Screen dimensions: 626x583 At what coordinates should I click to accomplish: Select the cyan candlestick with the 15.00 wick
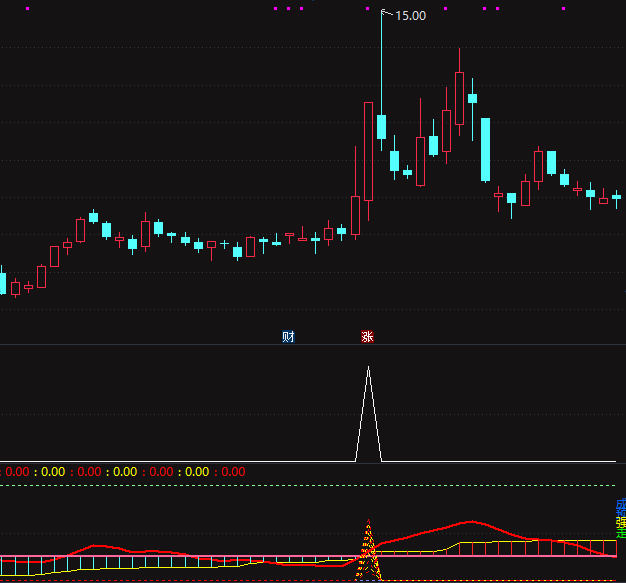(382, 127)
